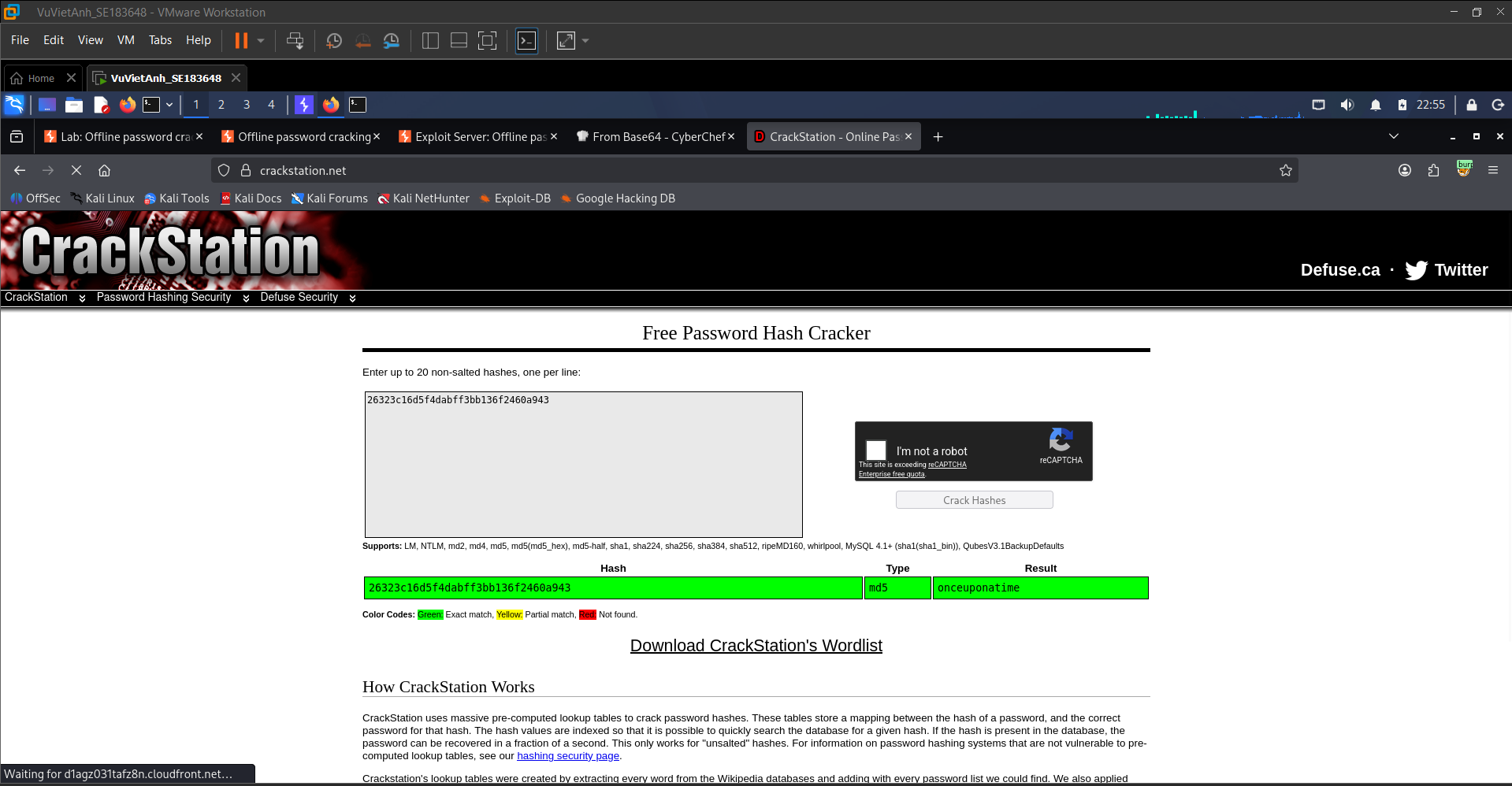
Task: Click the lock screen icon
Action: 1472,105
